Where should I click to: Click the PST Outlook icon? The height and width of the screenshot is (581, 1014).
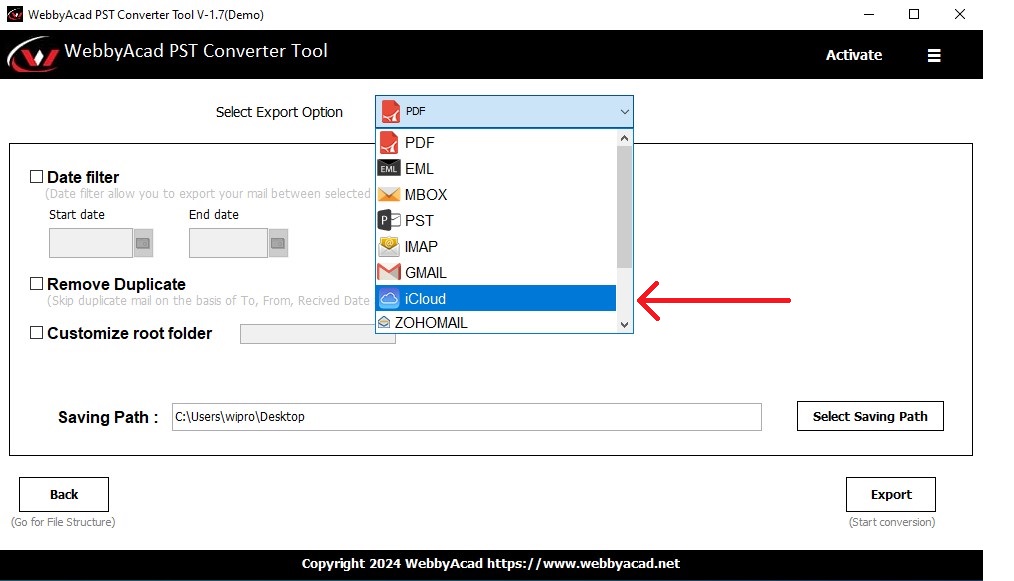point(389,220)
